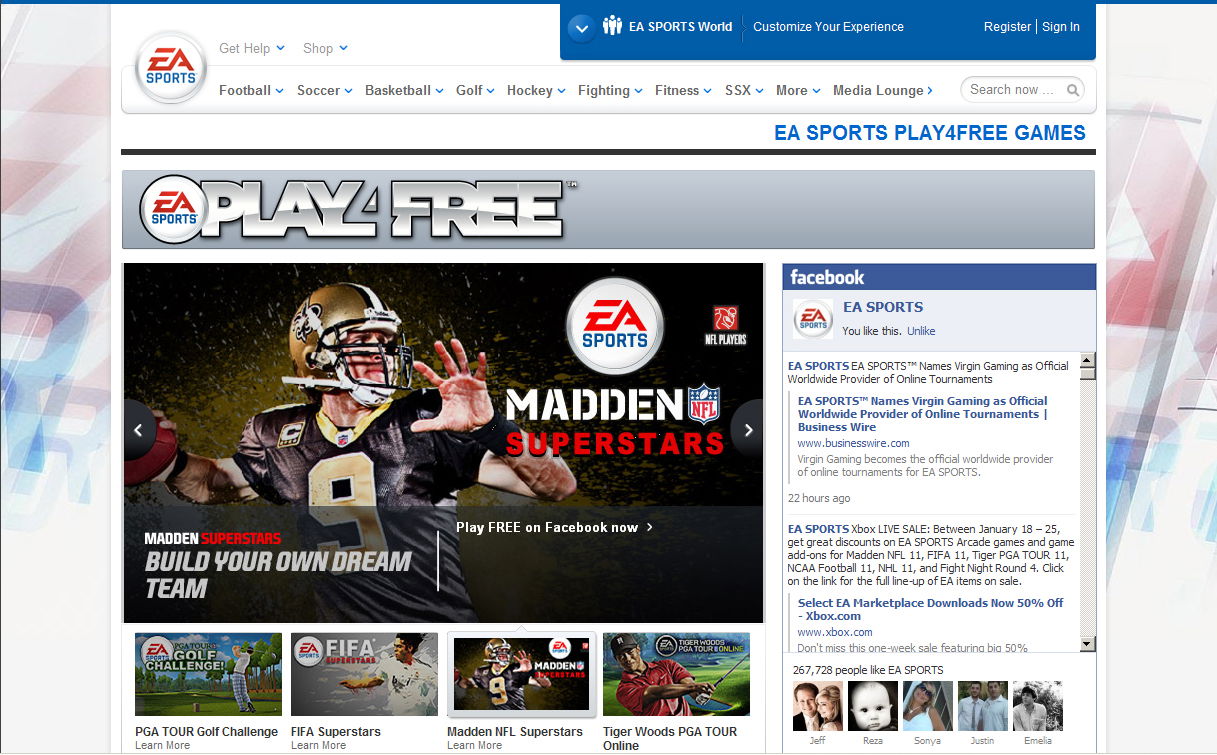Click PGA TOUR Golf Challenge title text

pos(207,732)
